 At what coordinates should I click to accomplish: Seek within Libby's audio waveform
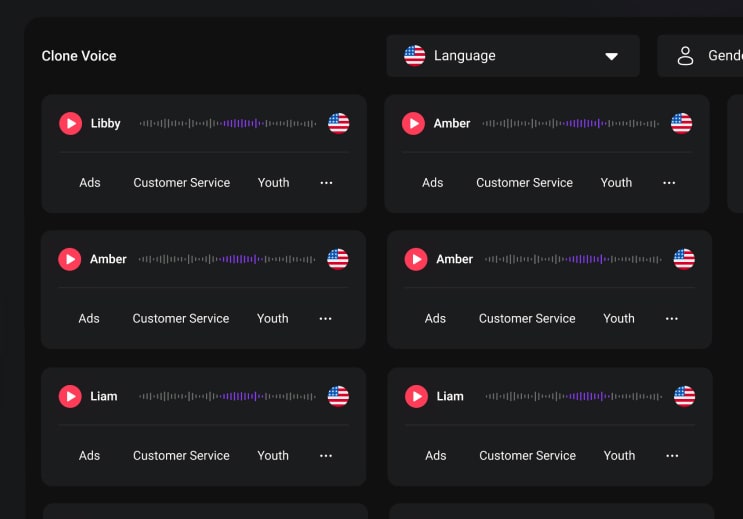228,124
